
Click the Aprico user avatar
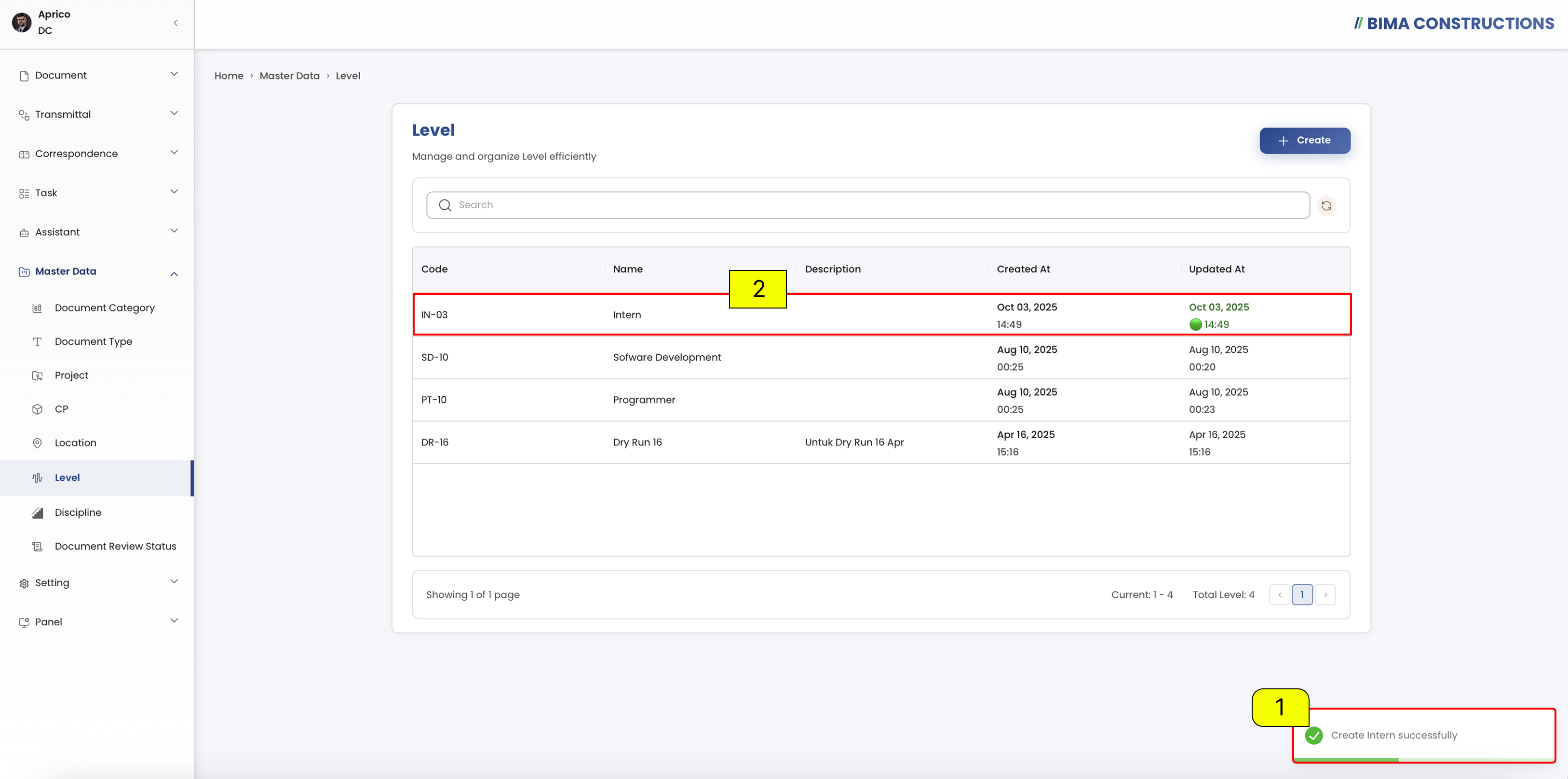click(x=22, y=23)
